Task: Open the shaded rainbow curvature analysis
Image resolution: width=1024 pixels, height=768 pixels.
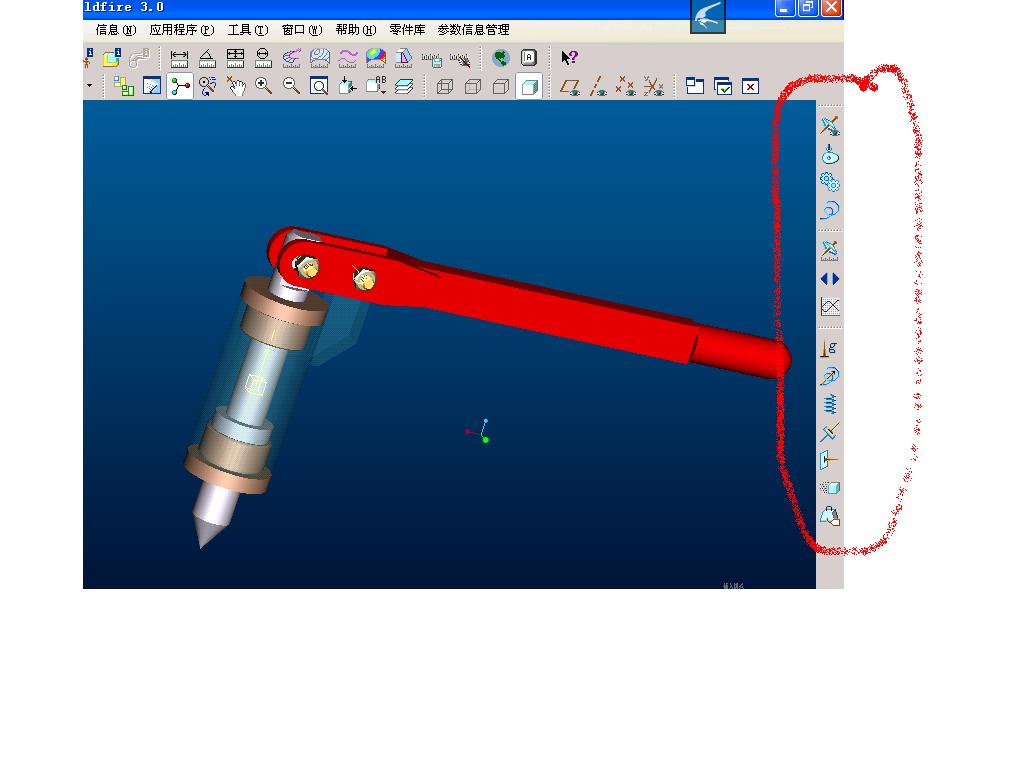Action: coord(376,58)
